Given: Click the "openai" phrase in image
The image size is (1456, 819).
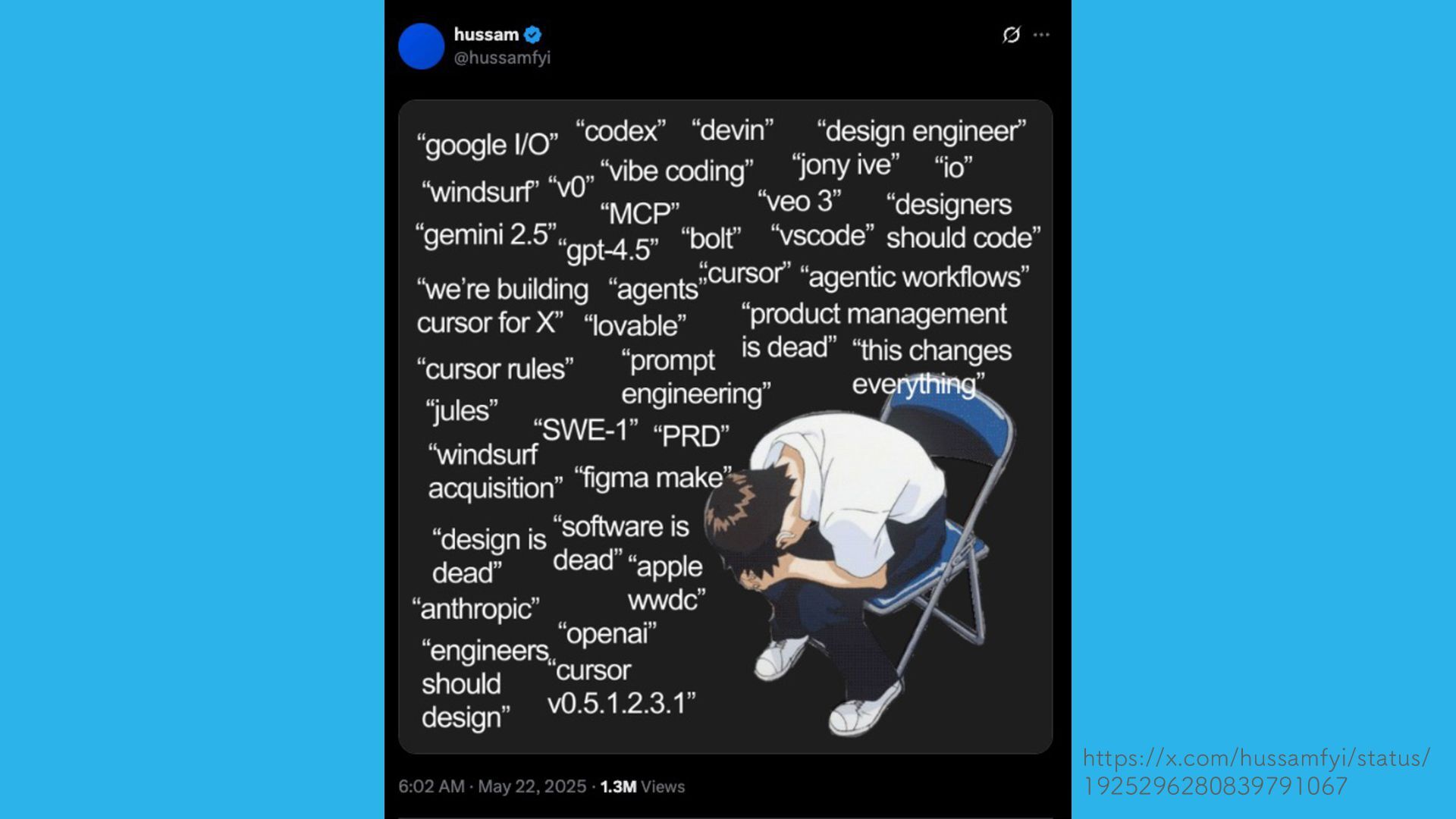Looking at the screenshot, I should coord(607,633).
